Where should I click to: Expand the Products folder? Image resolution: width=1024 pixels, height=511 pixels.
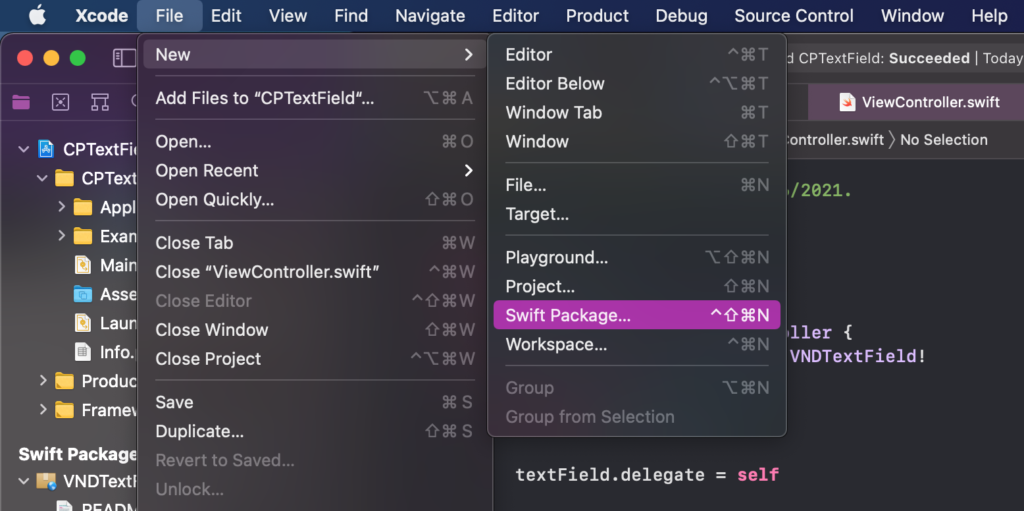[43, 380]
